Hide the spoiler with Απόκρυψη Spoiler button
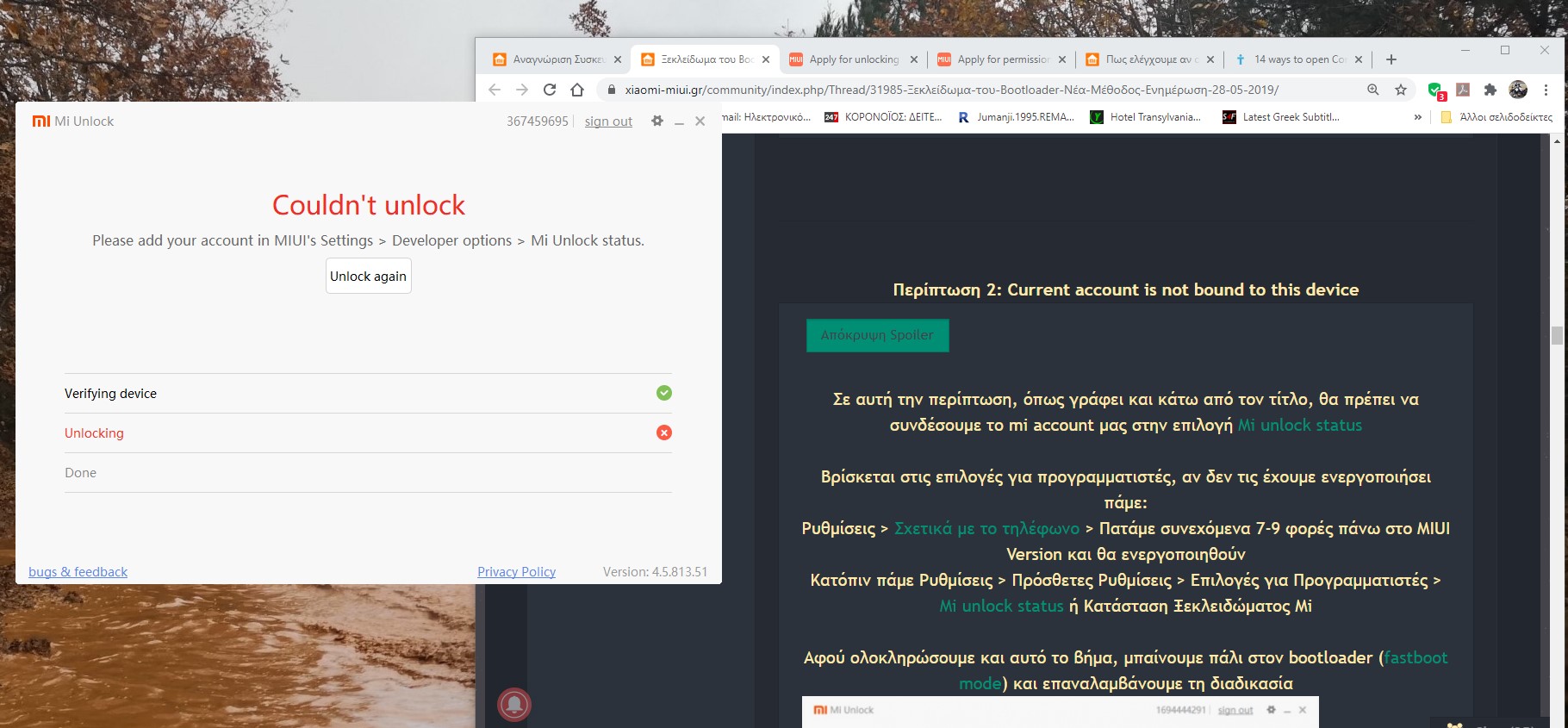 [x=877, y=335]
